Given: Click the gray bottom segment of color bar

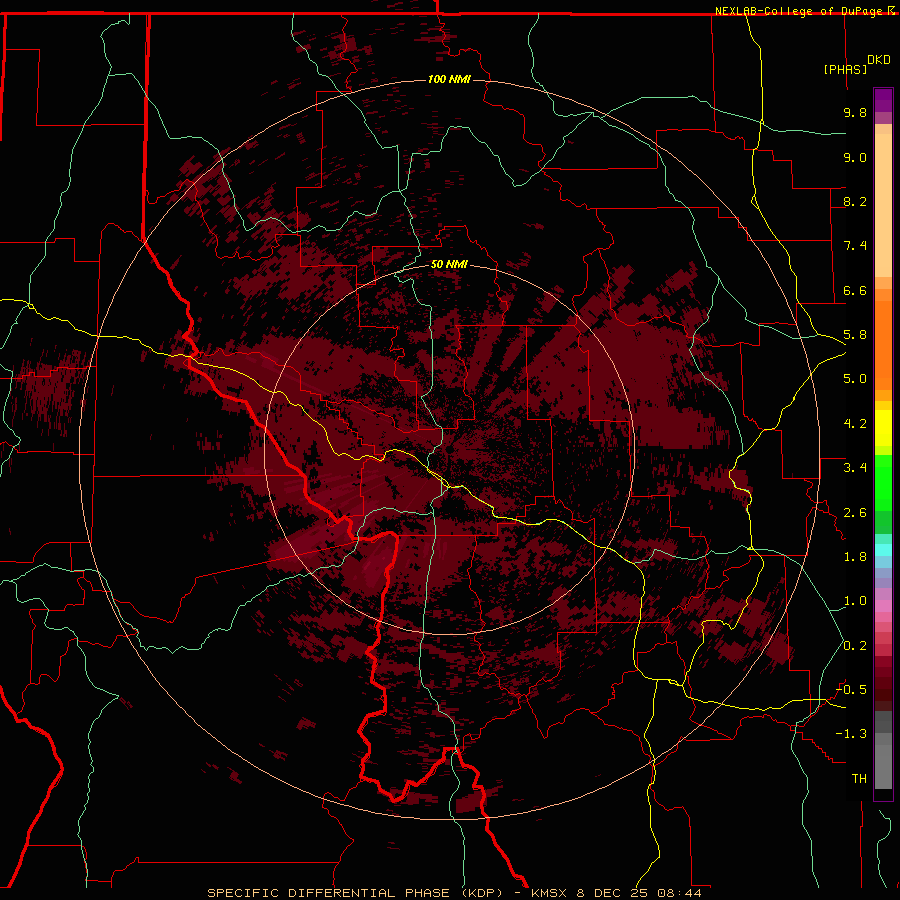Looking at the screenshot, I should 883,767.
